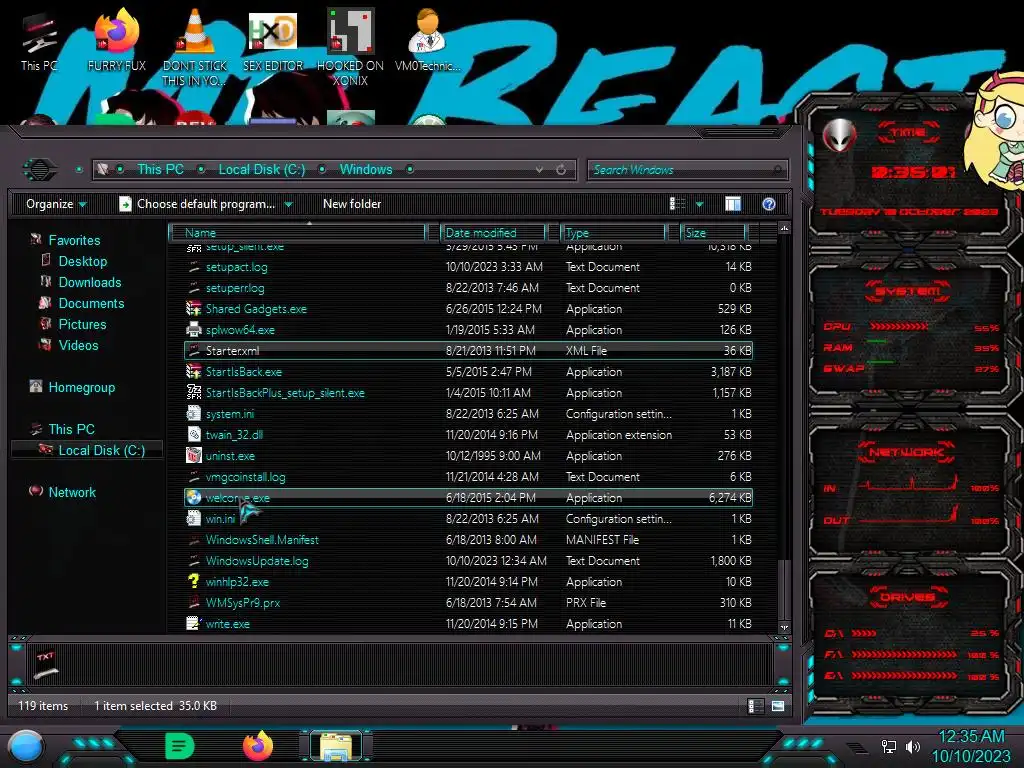Select system.ini file name
The width and height of the screenshot is (1024, 768).
230,414
